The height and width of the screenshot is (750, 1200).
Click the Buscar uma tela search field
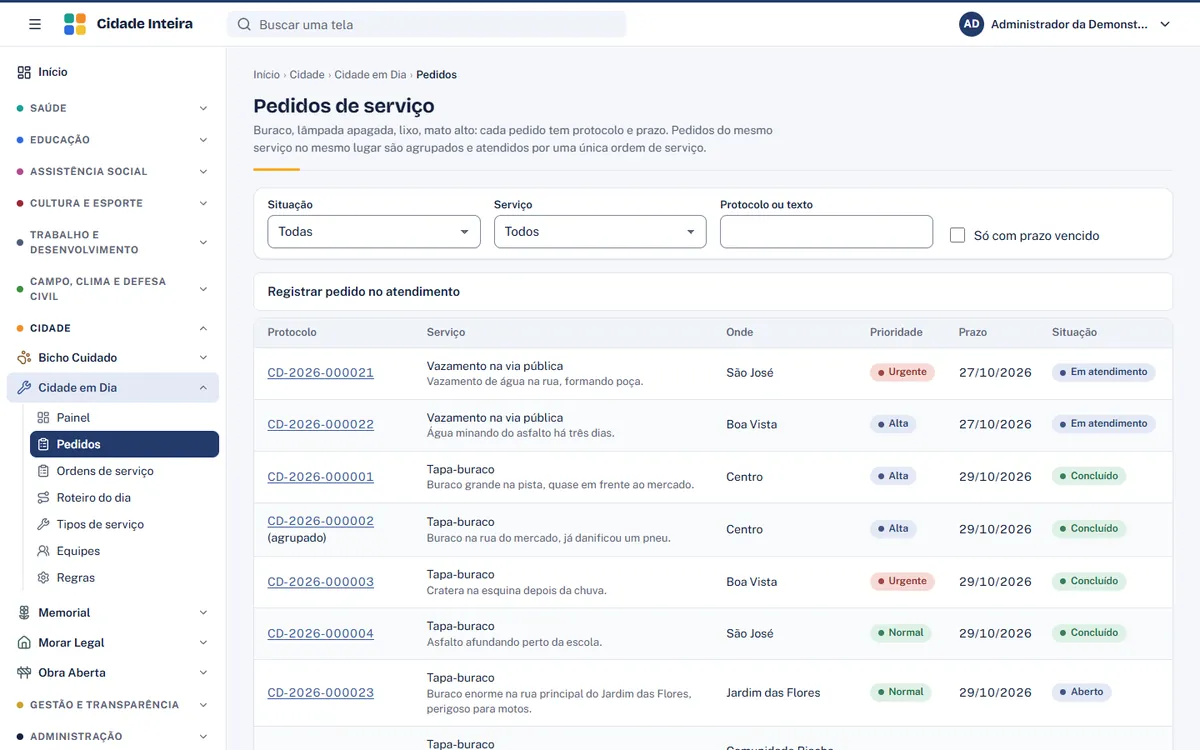427,24
